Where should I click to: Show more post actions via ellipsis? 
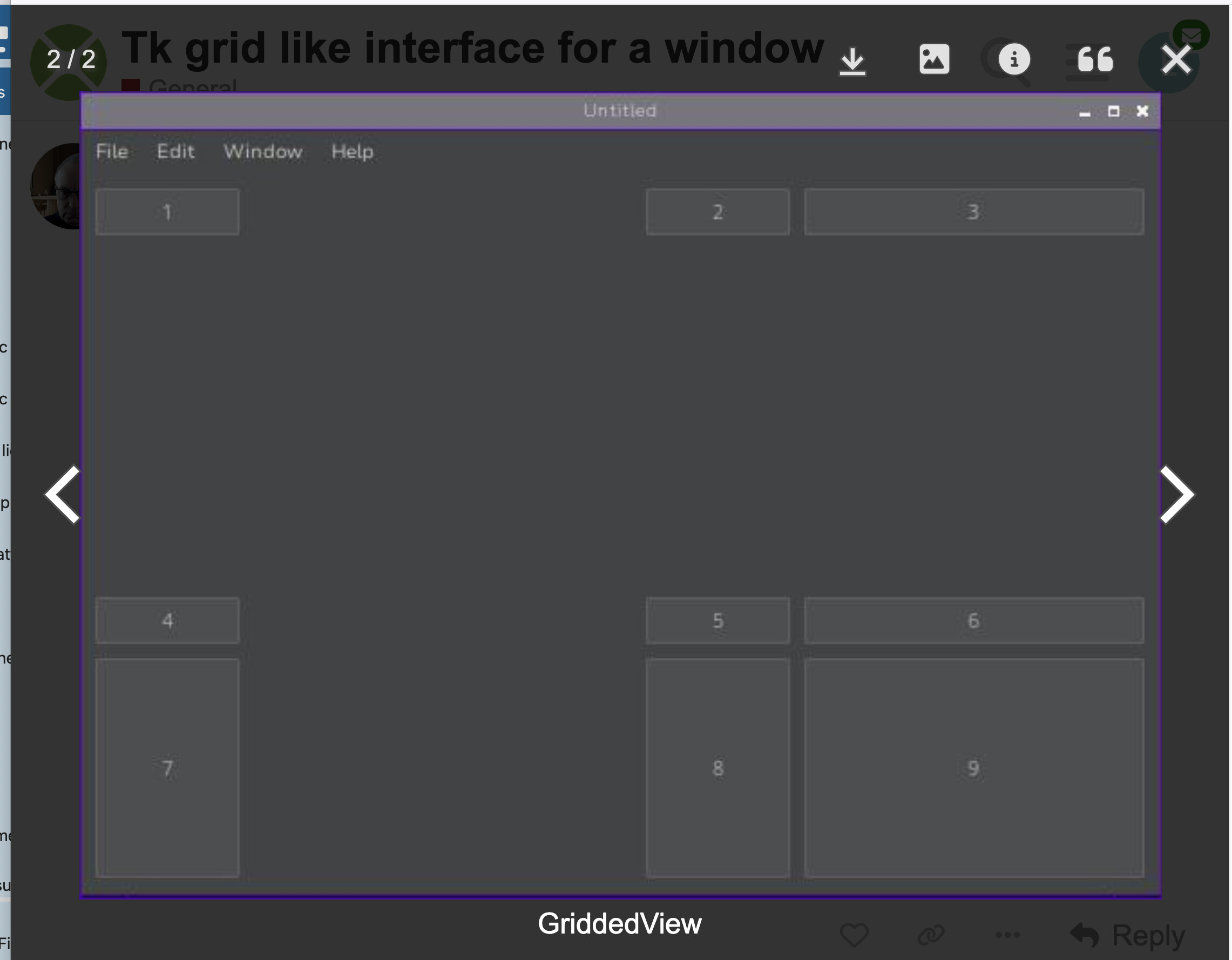1007,935
